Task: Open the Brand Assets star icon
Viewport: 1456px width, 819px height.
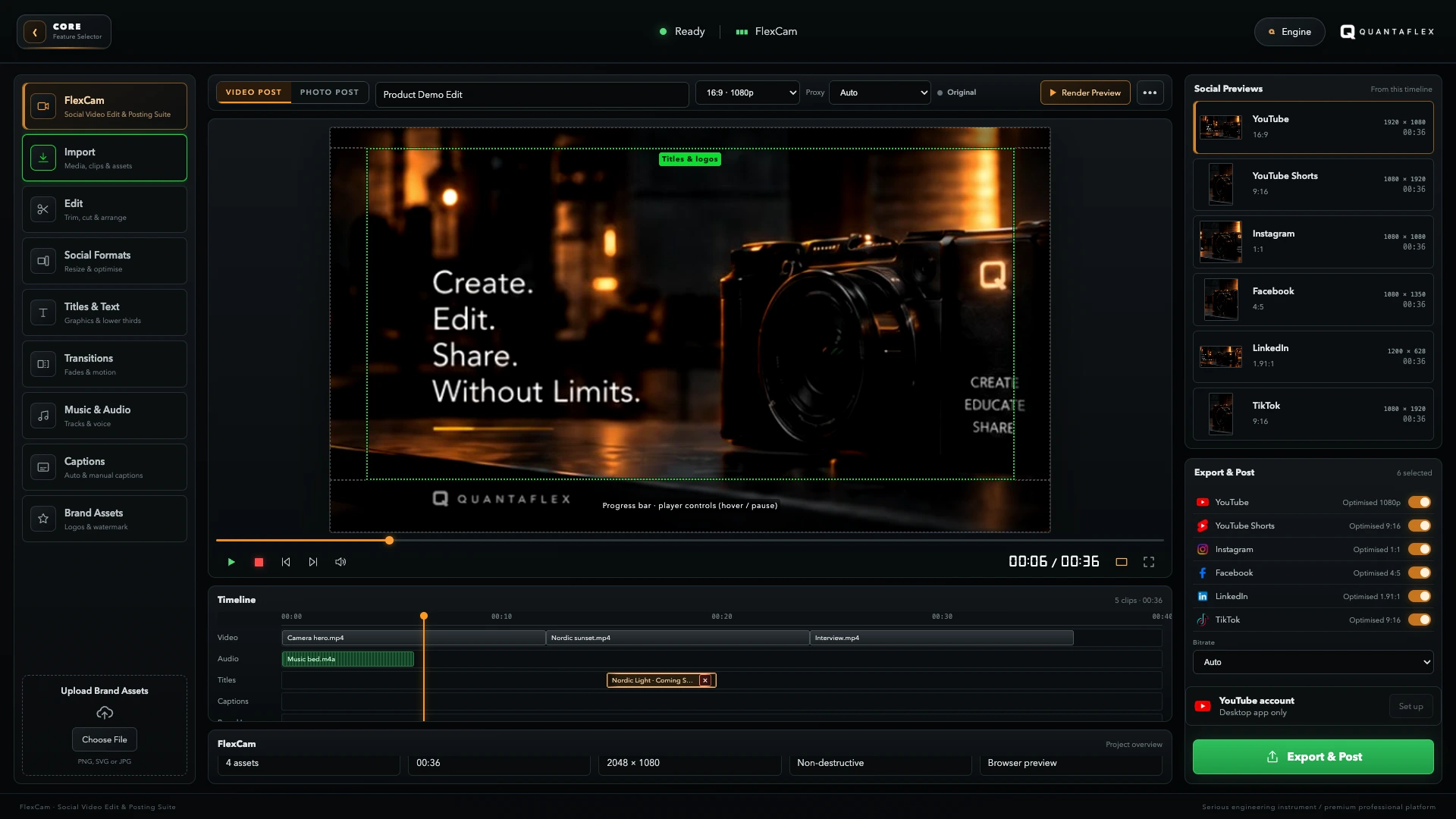Action: 43,519
